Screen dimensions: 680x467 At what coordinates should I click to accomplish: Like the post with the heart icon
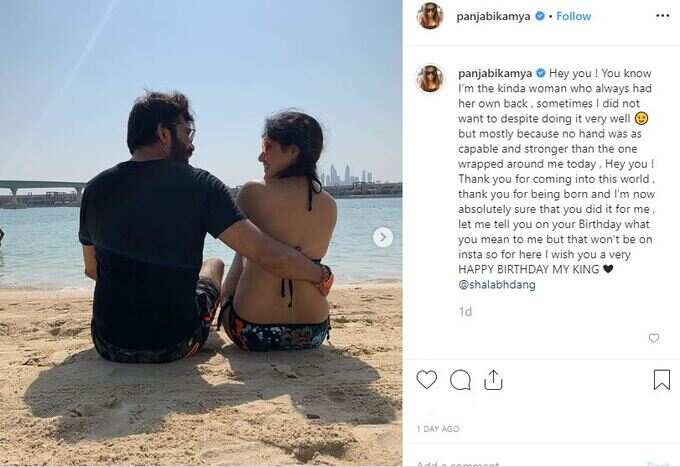point(426,380)
